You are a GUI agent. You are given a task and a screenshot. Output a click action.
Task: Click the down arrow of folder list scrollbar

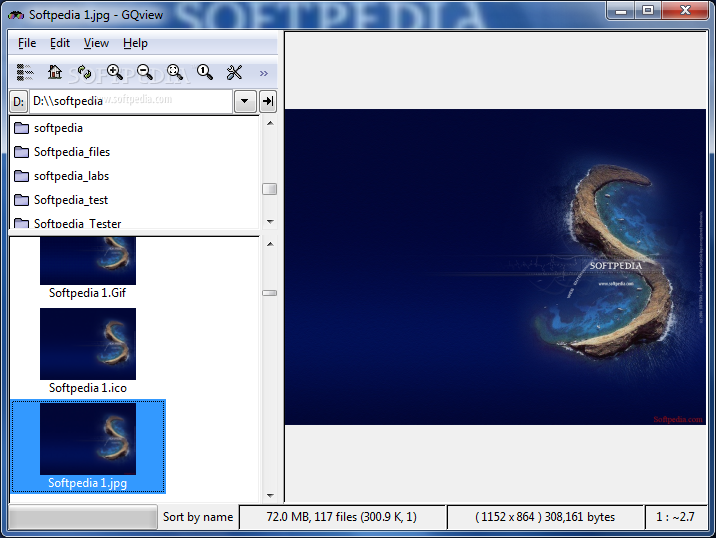270,222
